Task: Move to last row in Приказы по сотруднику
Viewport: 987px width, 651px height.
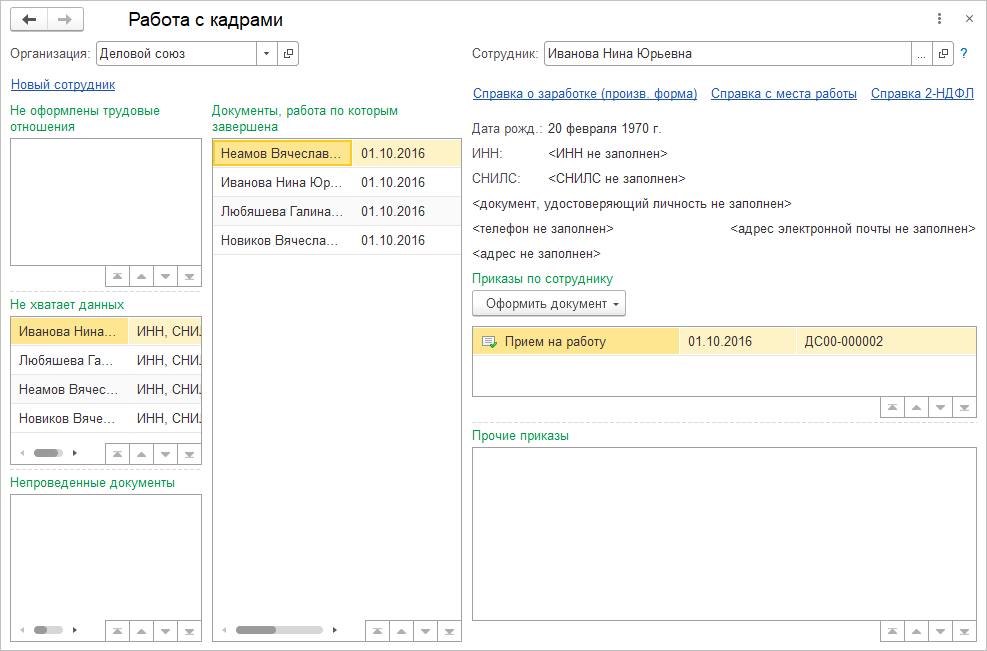Action: pos(964,407)
